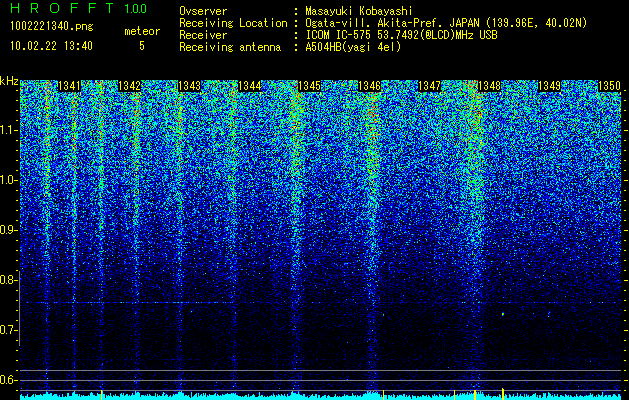Viewport: 629px width, 400px height.
Task: Click the 1.1 frequency axis label
Action: [x=9, y=130]
